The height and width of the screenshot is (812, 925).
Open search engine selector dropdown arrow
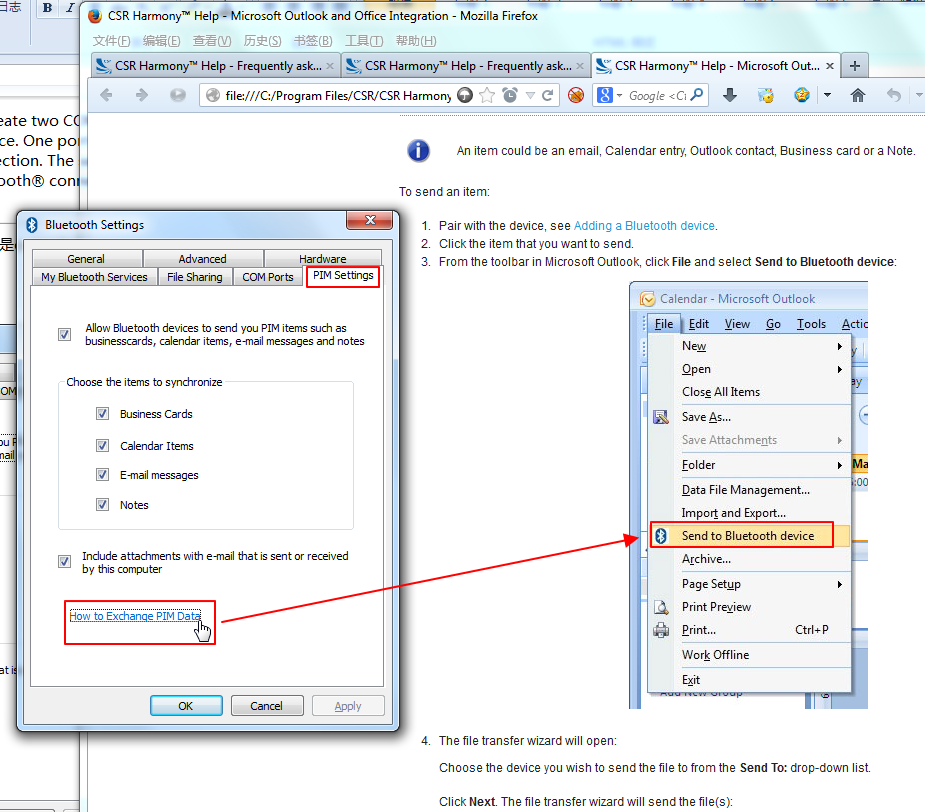coord(619,95)
